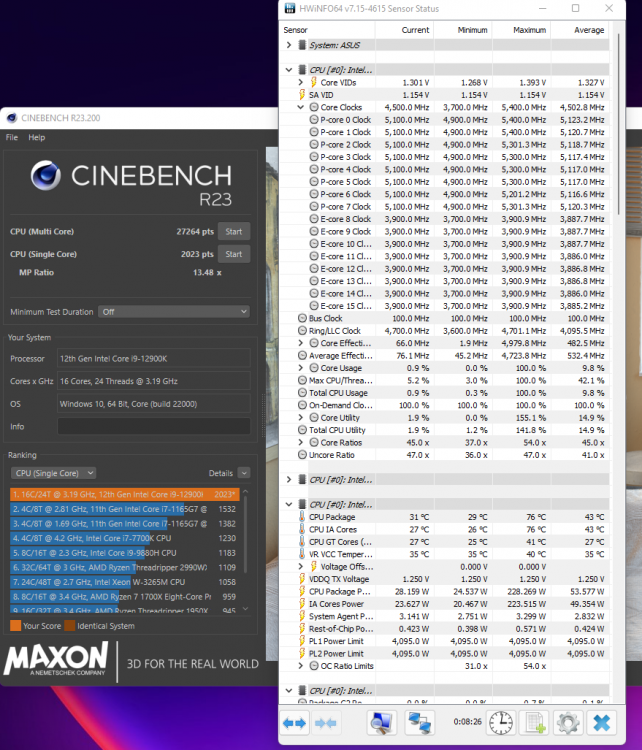Select the Intel Core i7-7700K ranking entry
642x750 pixels.
(x=124, y=538)
